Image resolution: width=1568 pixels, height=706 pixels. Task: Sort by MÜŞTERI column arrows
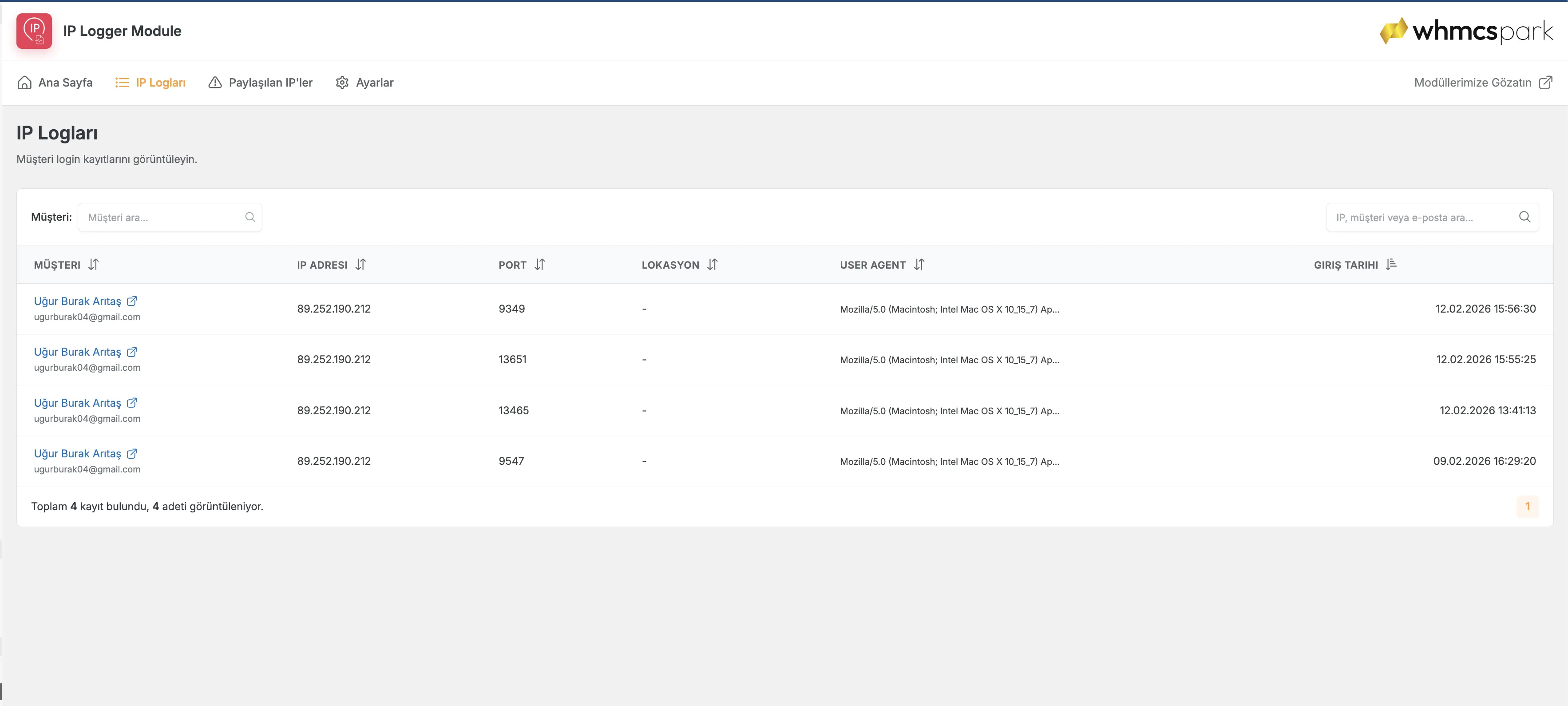pos(93,265)
